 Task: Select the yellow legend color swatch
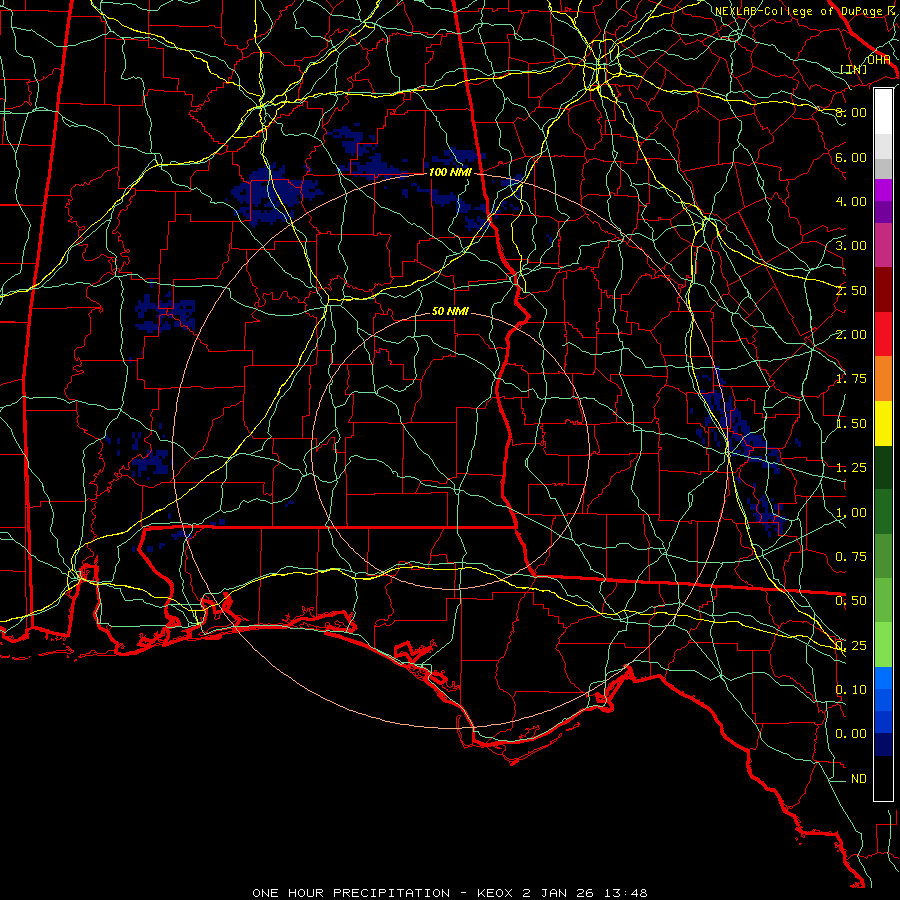coord(883,423)
